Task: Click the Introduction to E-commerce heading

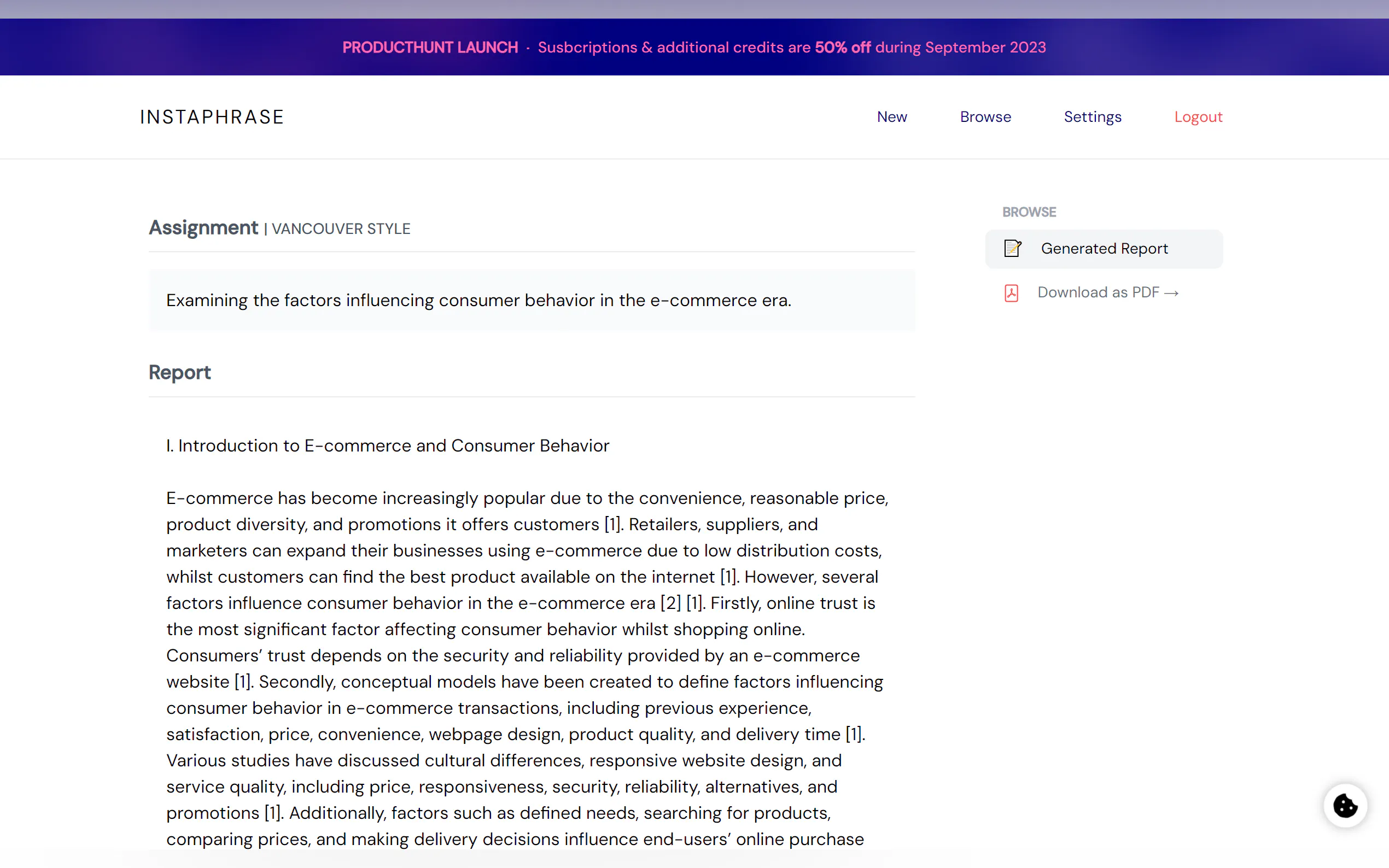Action: tap(388, 445)
